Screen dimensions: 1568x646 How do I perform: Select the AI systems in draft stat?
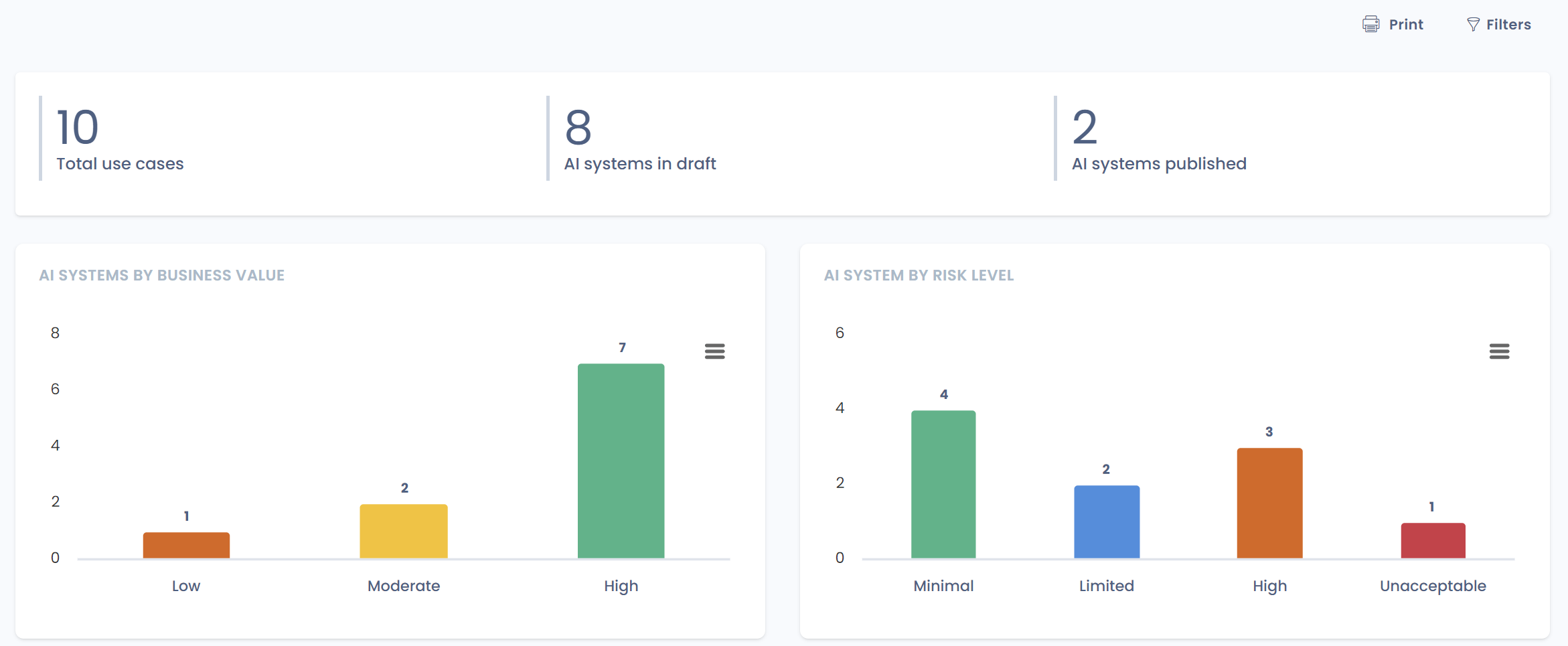pyautogui.click(x=639, y=163)
